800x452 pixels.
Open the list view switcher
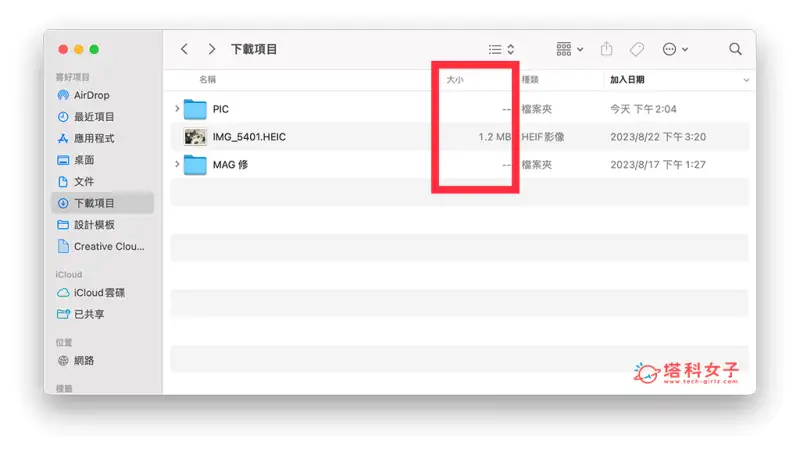pos(502,49)
